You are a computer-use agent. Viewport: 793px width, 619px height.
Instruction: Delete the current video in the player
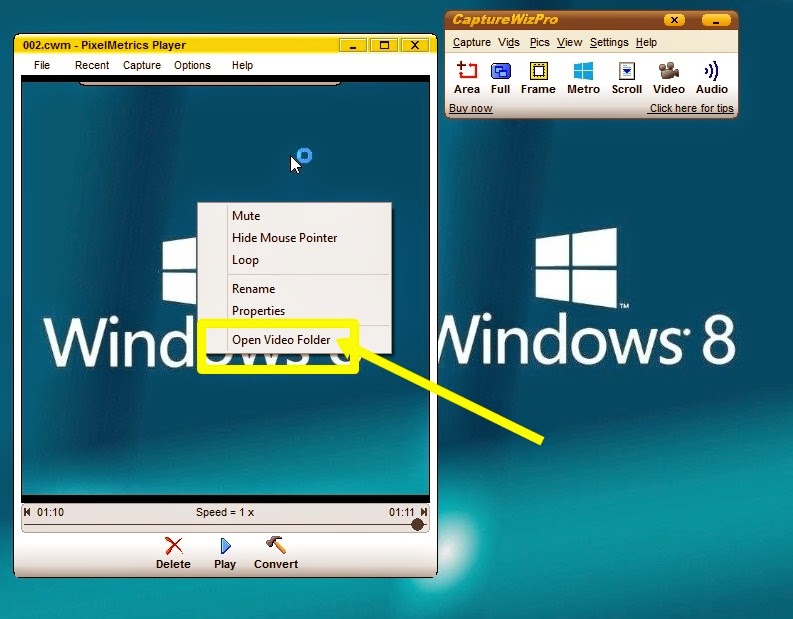pos(173,553)
